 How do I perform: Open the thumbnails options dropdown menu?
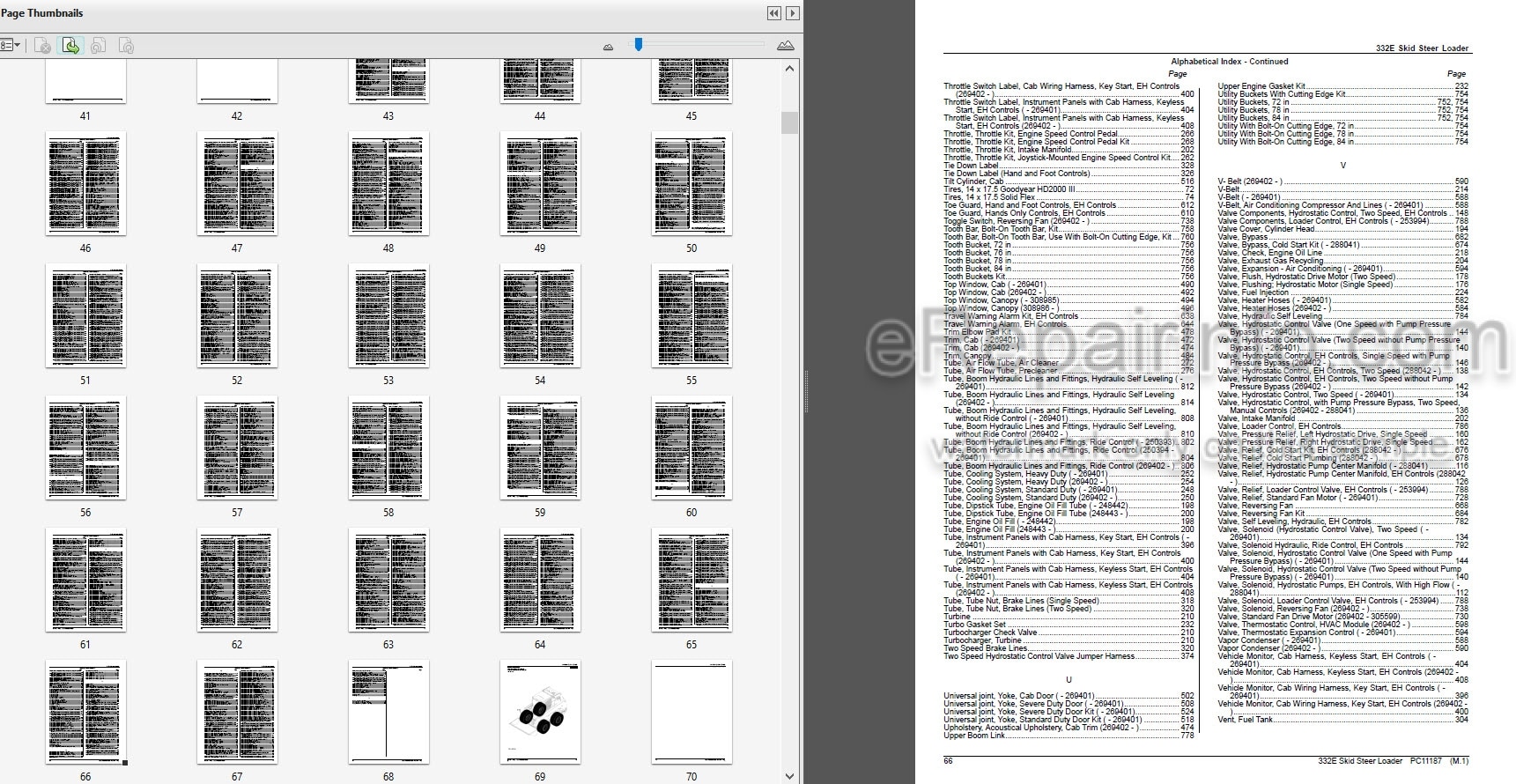11,46
